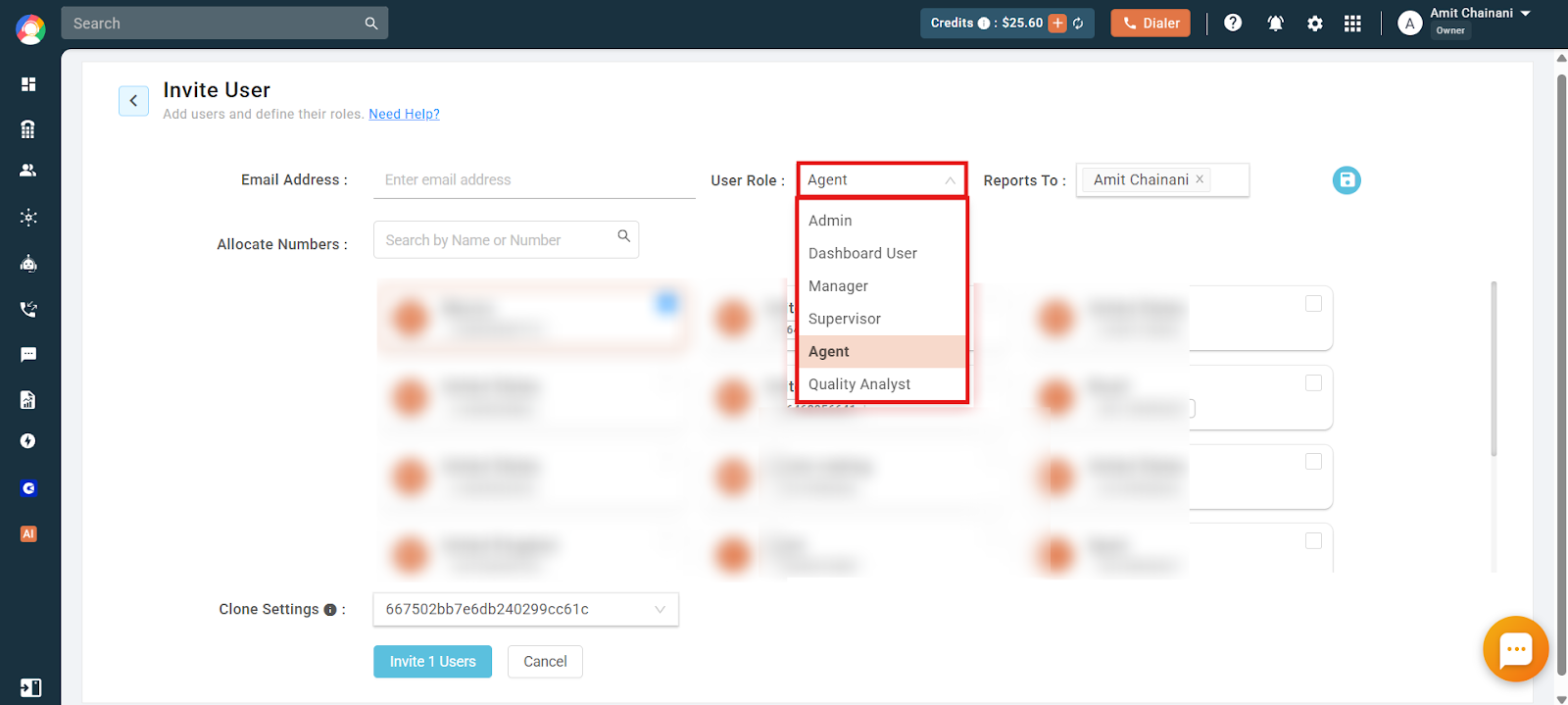Open the Bot icon in sidebar

28,263
